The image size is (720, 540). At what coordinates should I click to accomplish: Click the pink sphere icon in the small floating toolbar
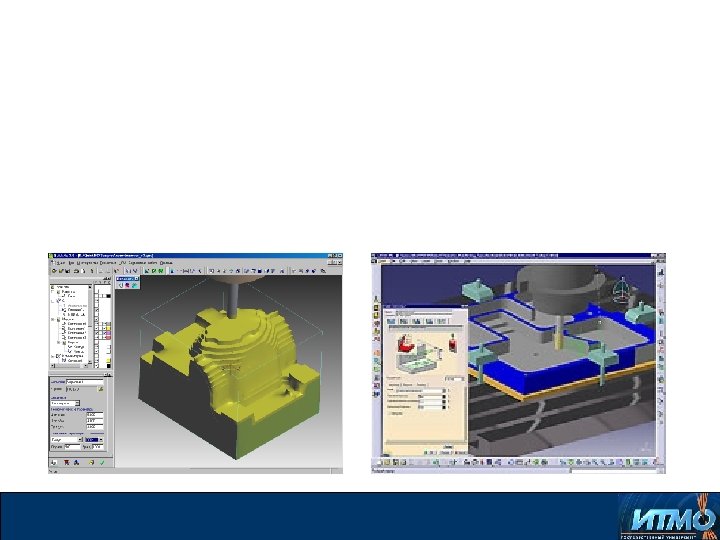pyautogui.click(x=127, y=285)
